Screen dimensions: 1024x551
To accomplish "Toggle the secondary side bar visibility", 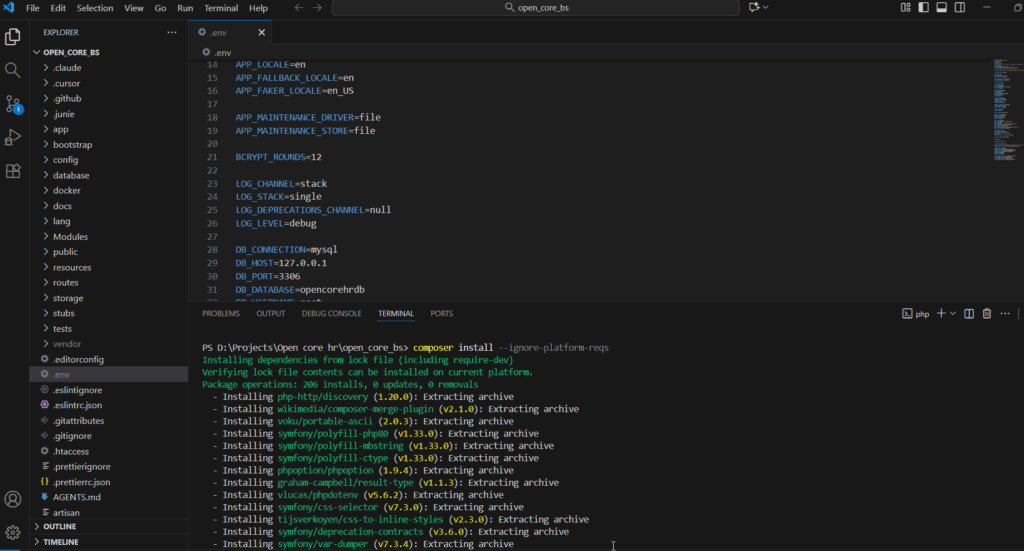I will click(x=958, y=8).
